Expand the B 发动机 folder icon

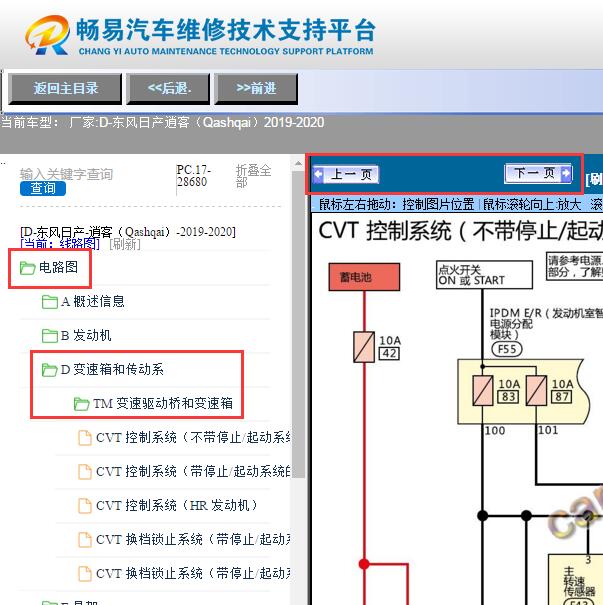[x=49, y=336]
